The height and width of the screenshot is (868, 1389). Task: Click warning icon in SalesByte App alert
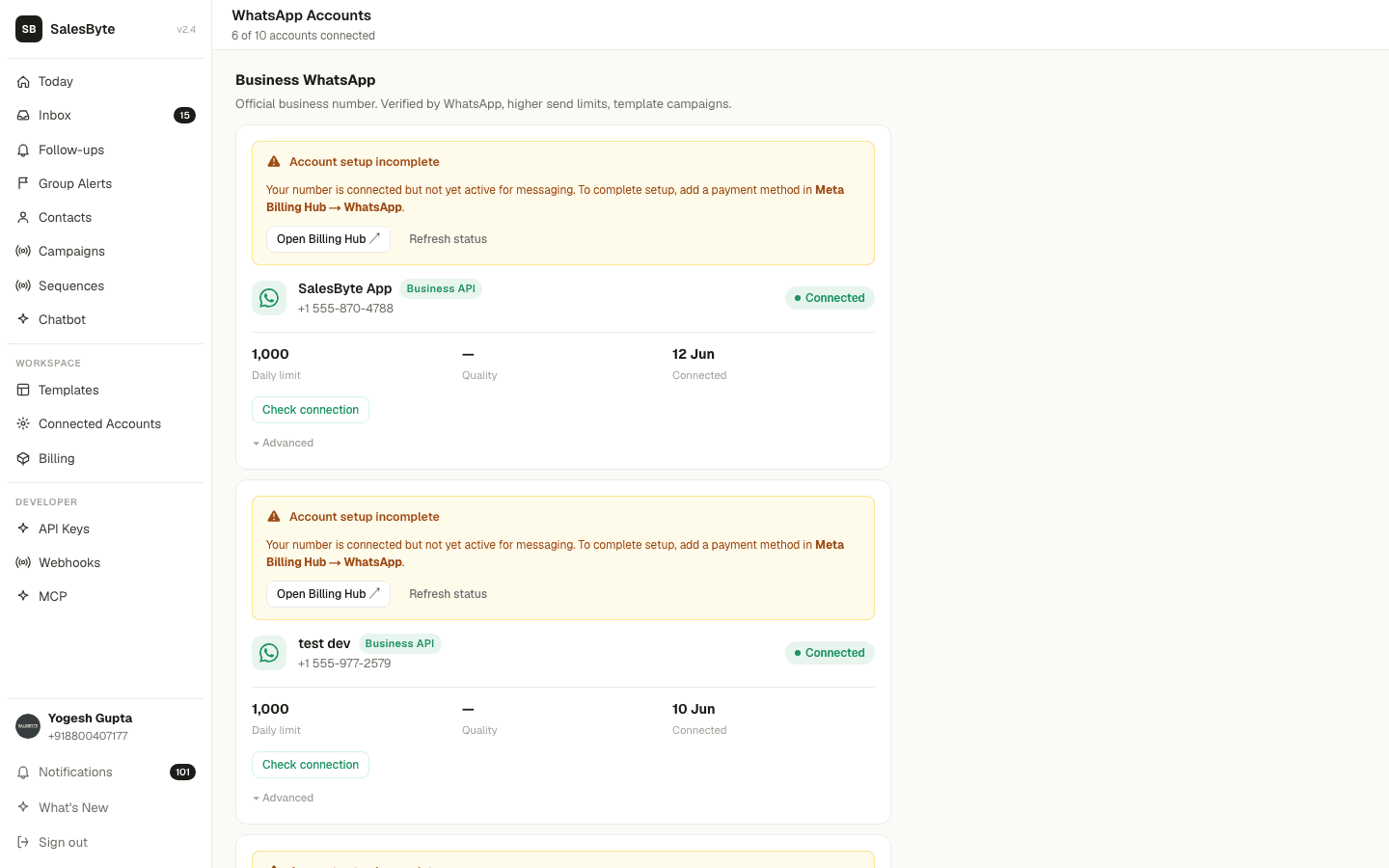coord(274,162)
